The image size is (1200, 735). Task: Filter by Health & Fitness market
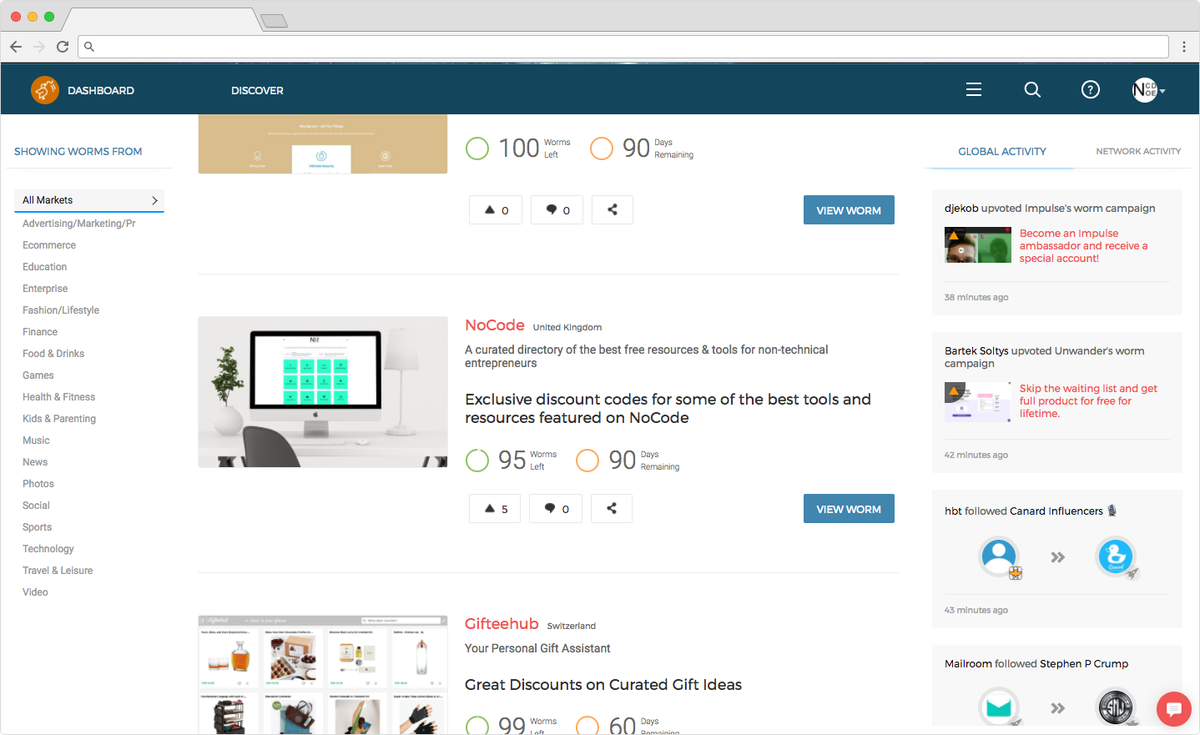coord(59,397)
